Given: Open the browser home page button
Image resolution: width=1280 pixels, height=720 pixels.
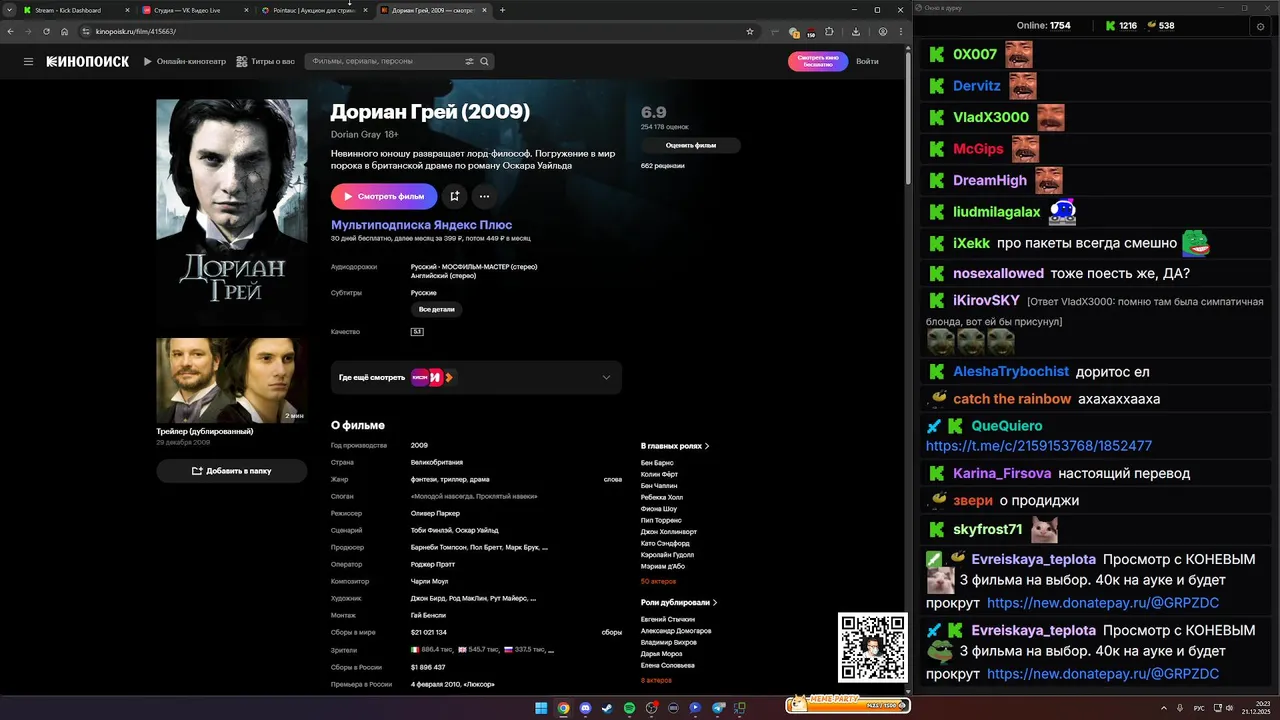Looking at the screenshot, I should coord(64,31).
